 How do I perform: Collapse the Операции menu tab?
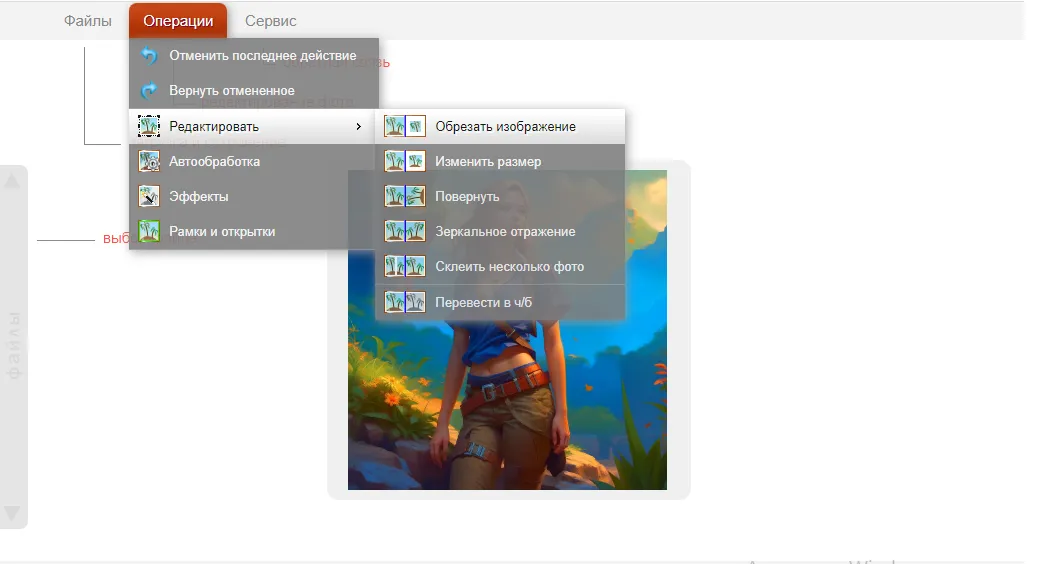178,21
